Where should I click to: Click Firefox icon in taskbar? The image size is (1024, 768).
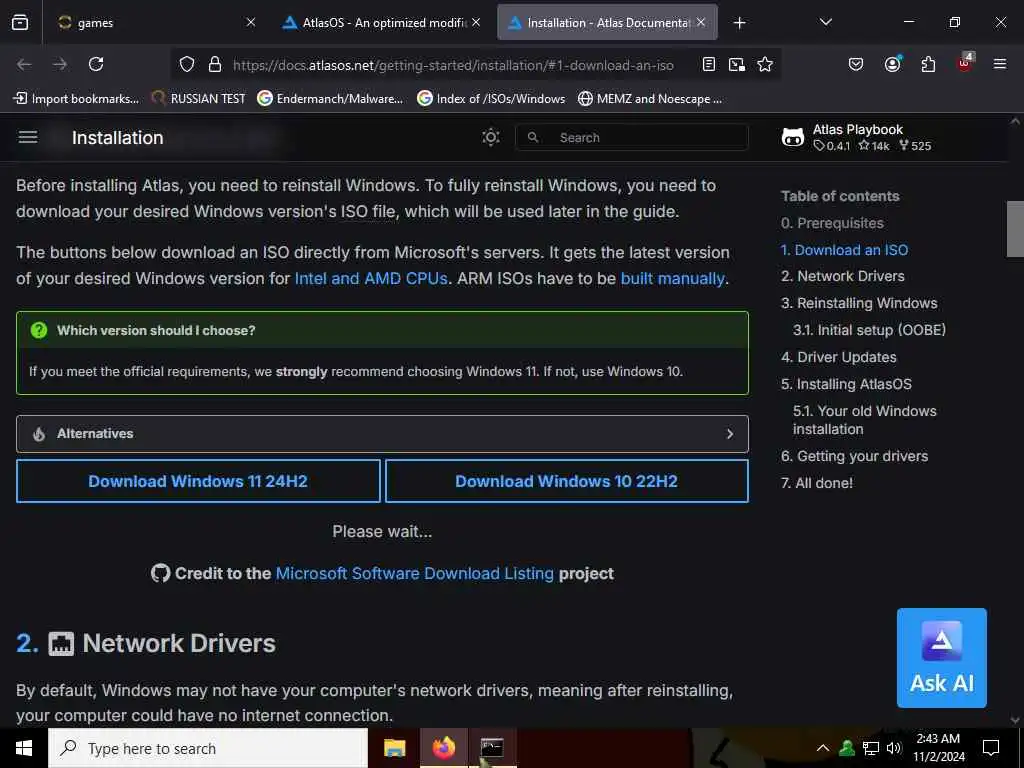click(443, 748)
